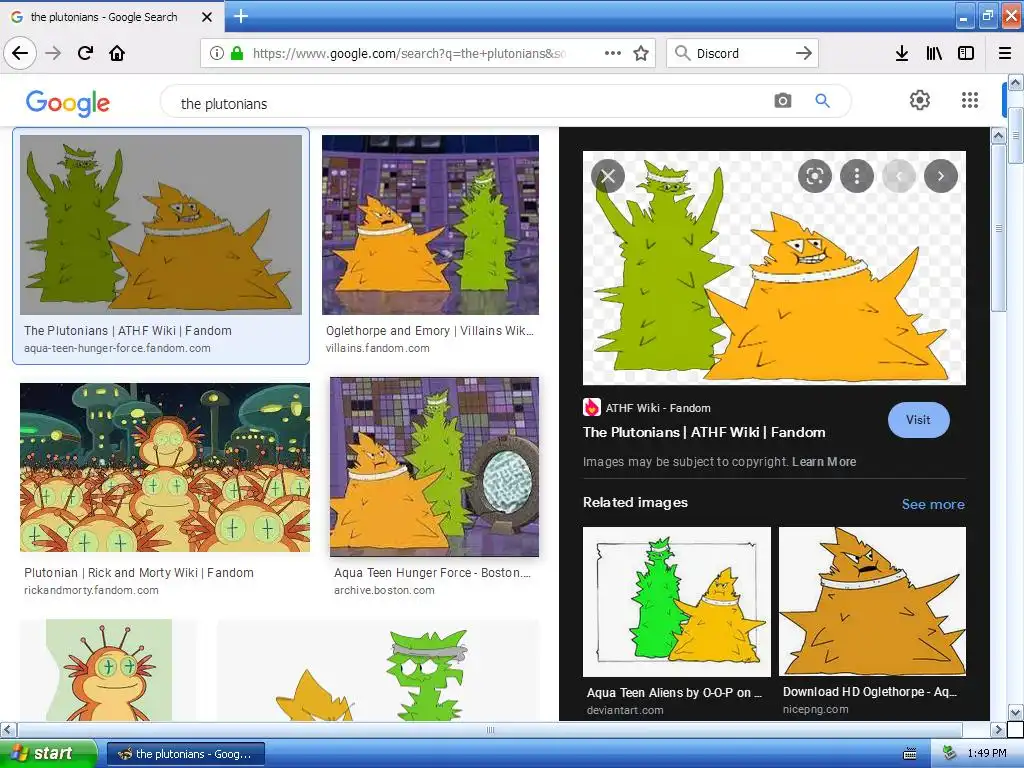Bookmark this page with the star
Viewport: 1024px width, 768px height.
pyautogui.click(x=641, y=53)
